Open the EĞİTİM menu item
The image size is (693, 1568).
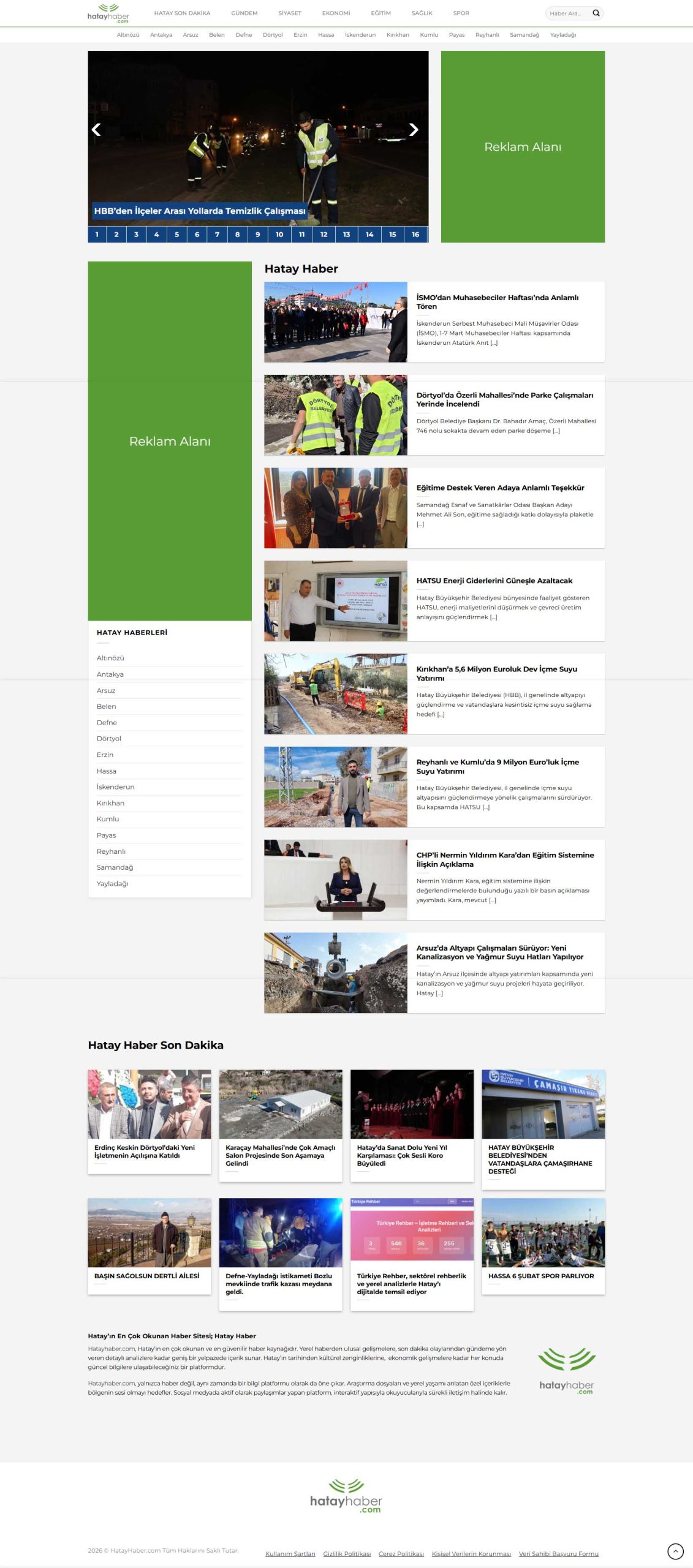[x=381, y=13]
